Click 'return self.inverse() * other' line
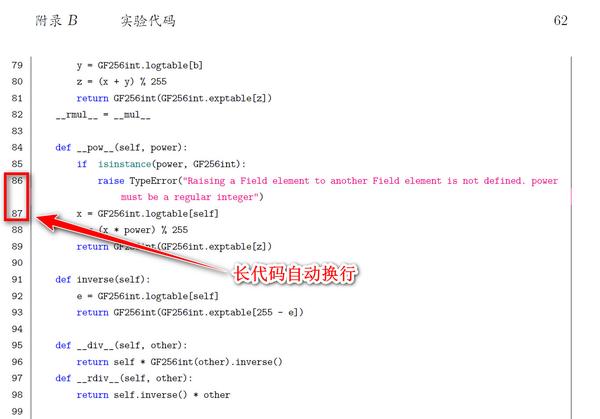This screenshot has height=419, width=600. [x=153, y=395]
